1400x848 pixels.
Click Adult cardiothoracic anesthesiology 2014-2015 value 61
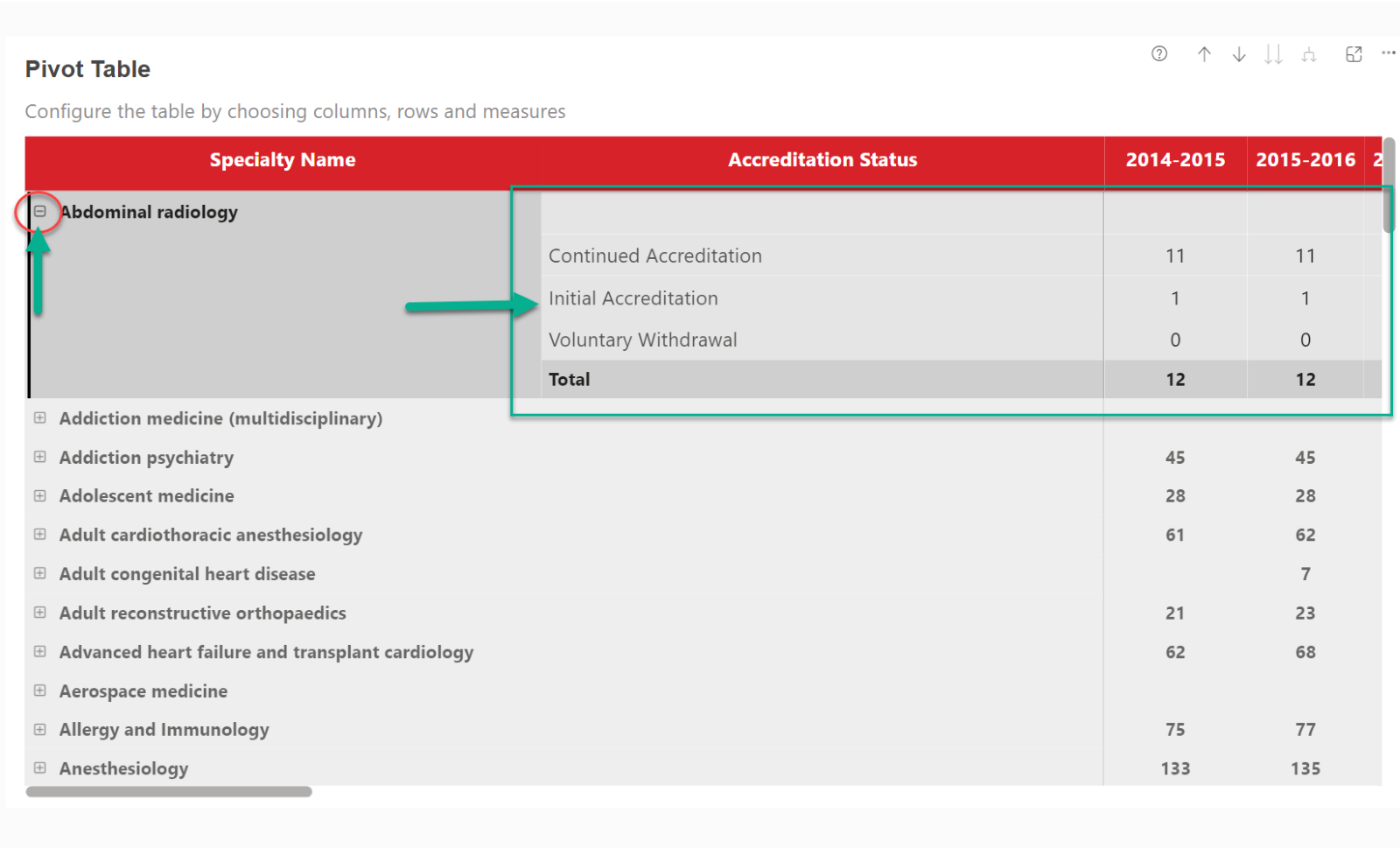[x=1175, y=535]
